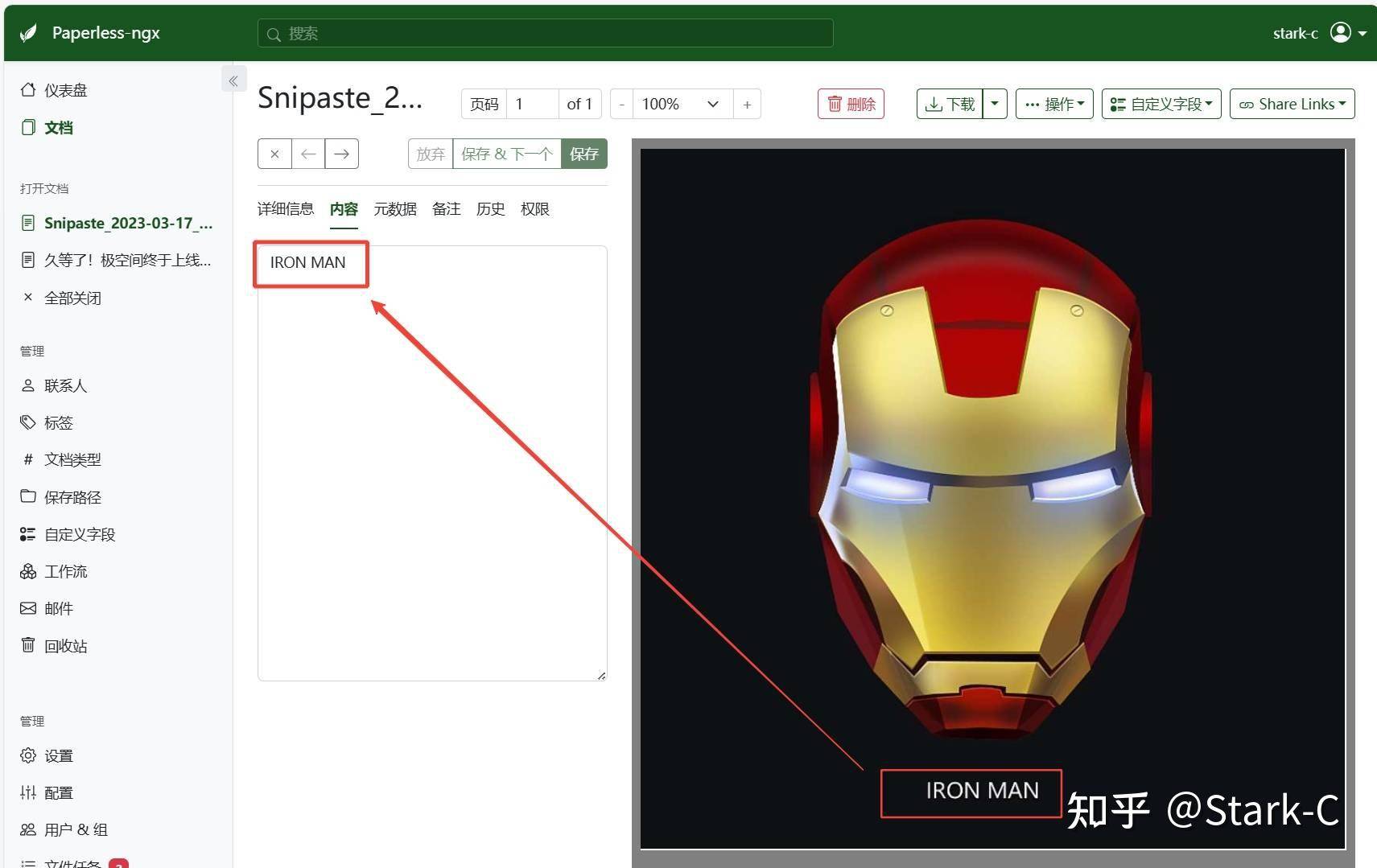The height and width of the screenshot is (868, 1377).
Task: Open the 工作流 workflows page
Action: point(55,571)
